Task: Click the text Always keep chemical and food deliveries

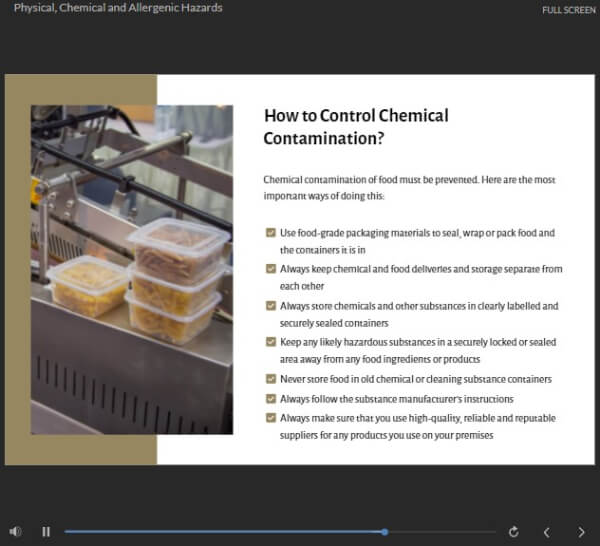Action: click(421, 277)
